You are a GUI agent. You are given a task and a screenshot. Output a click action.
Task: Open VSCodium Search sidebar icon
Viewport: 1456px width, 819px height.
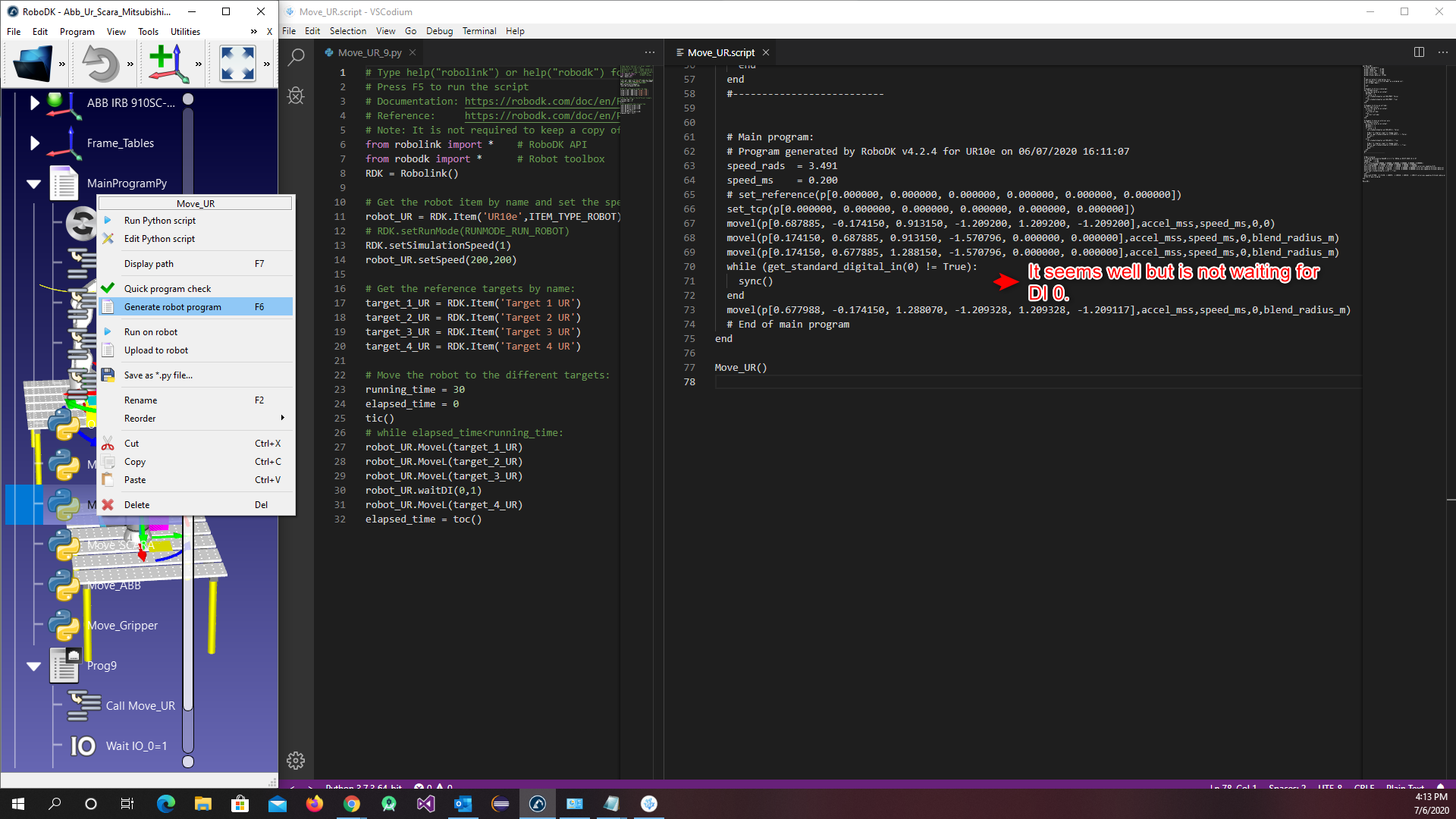297,57
